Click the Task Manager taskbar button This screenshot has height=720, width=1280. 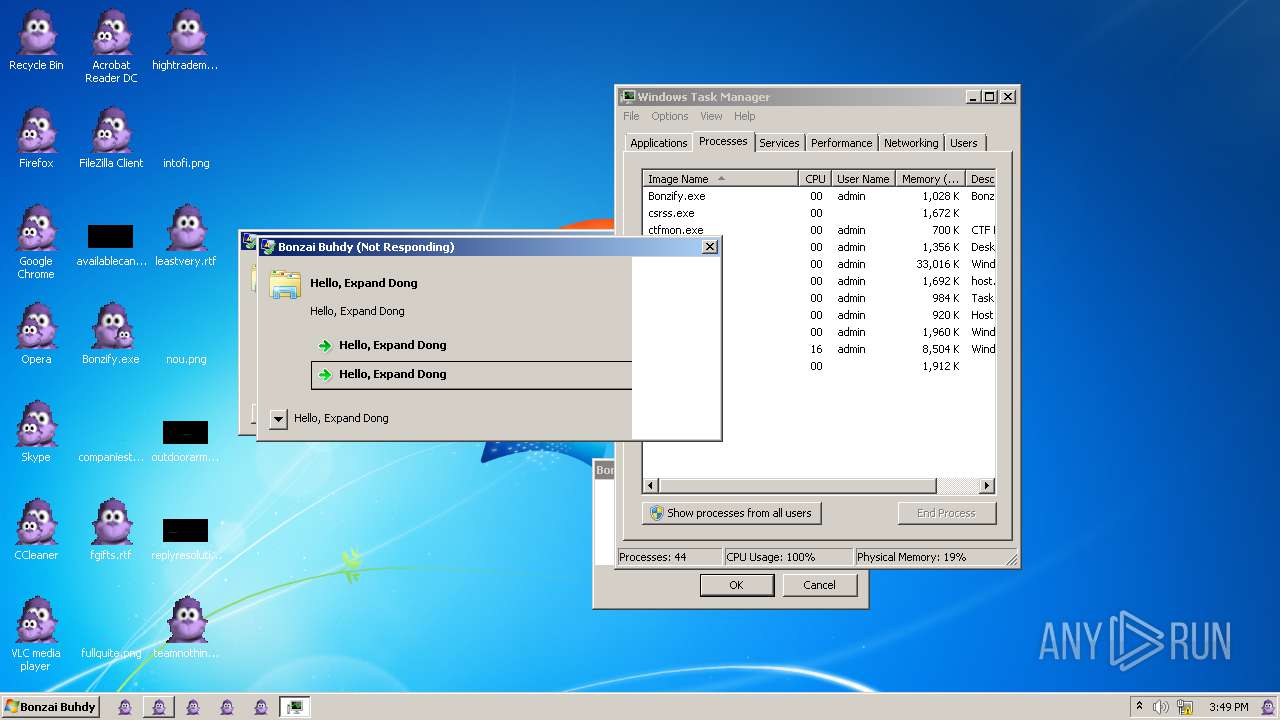[x=294, y=706]
